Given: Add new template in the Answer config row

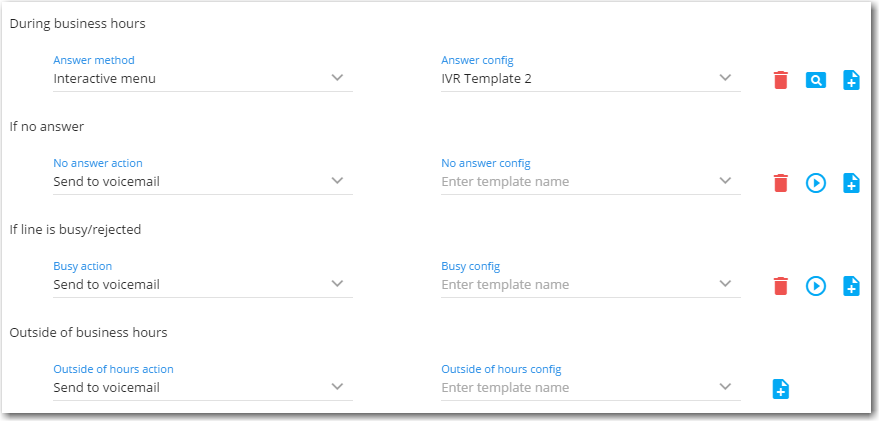Looking at the screenshot, I should tap(851, 80).
